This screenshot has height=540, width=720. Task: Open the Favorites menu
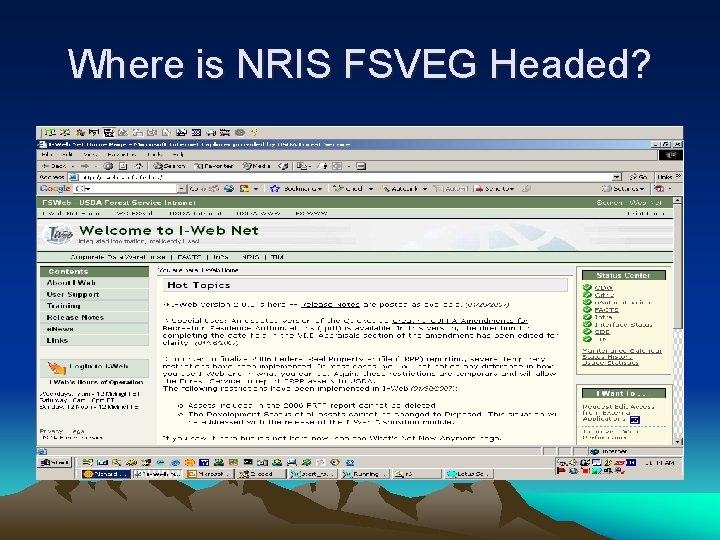pos(121,155)
